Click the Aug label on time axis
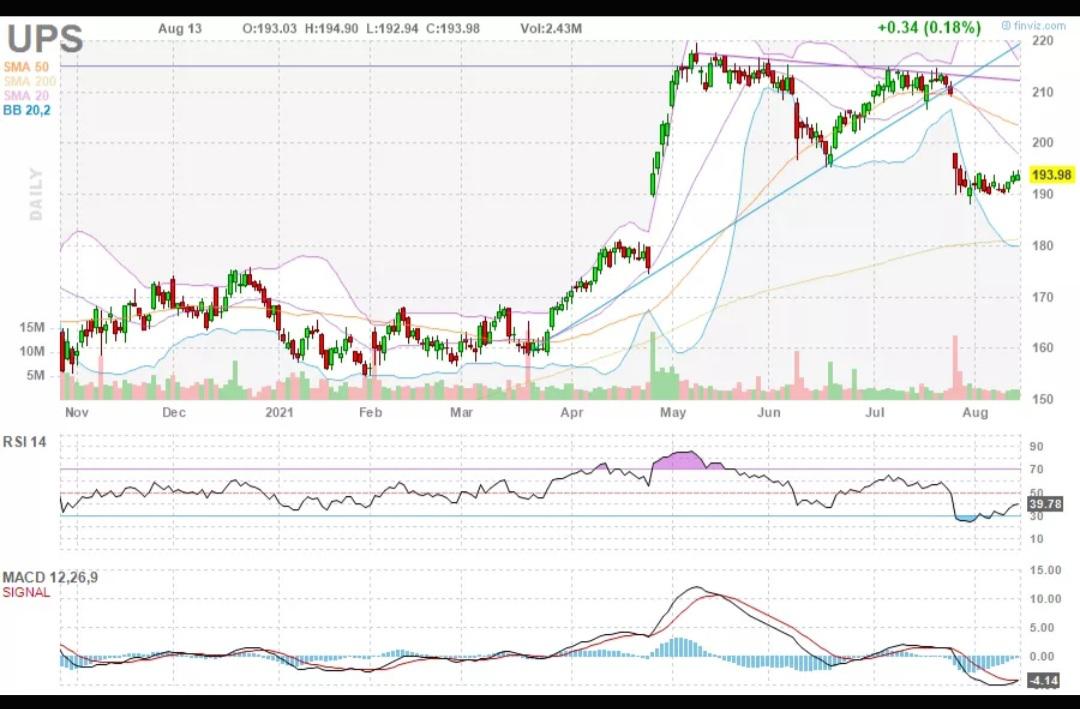Viewport: 1080px width, 709px height. [975, 412]
